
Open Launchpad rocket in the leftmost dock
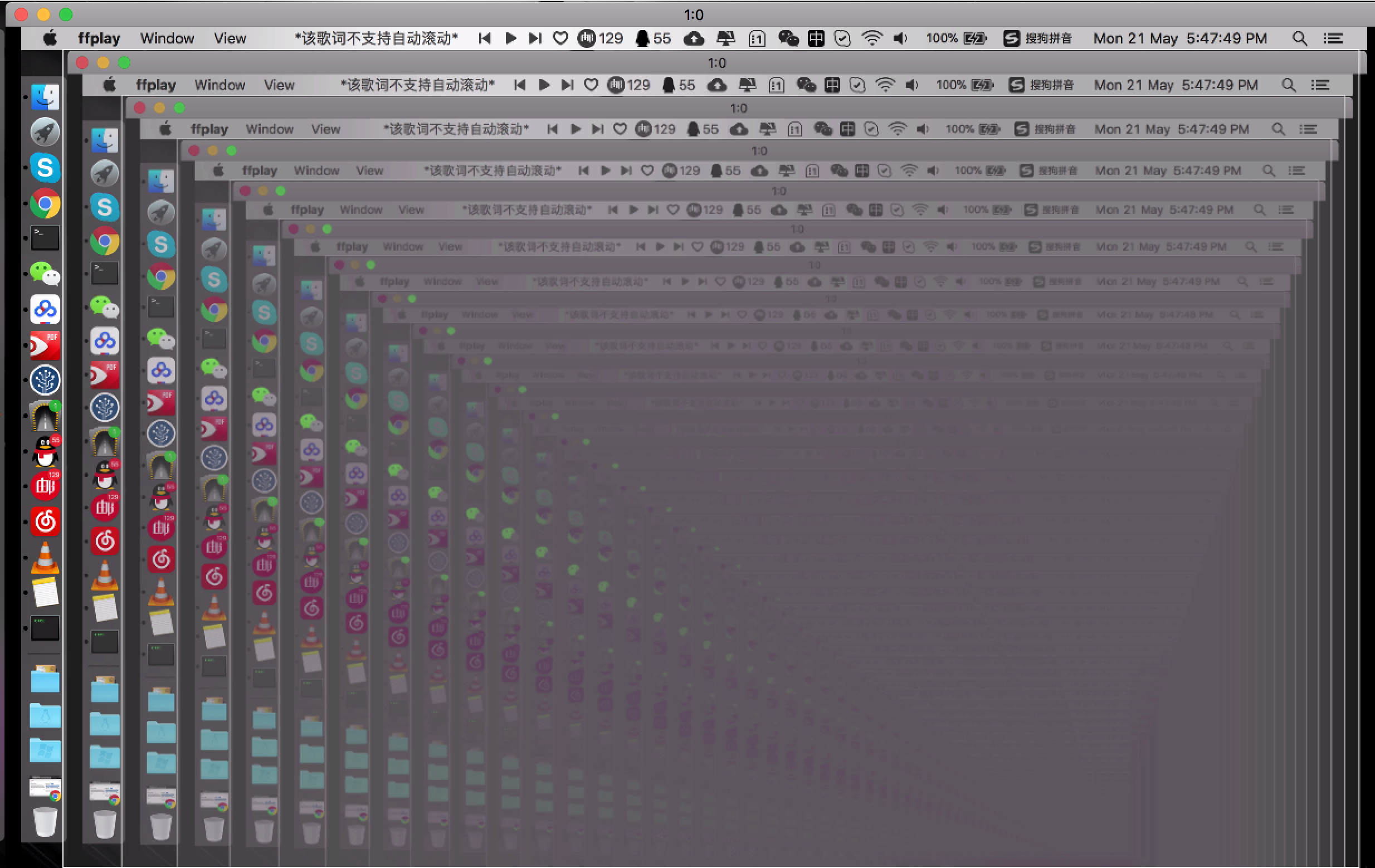[45, 133]
